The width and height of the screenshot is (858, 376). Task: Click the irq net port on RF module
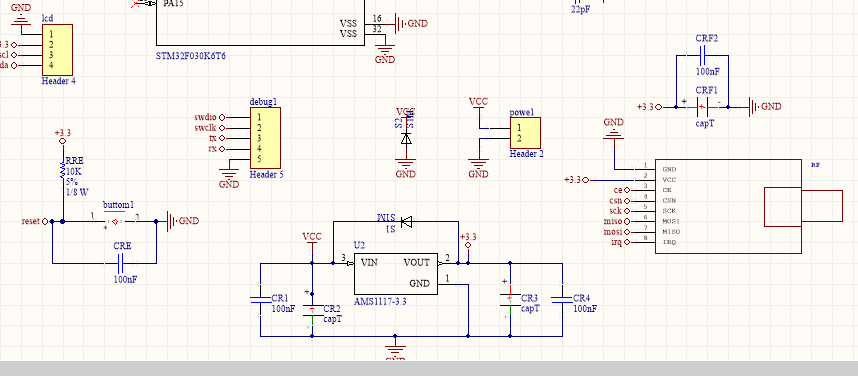619,242
